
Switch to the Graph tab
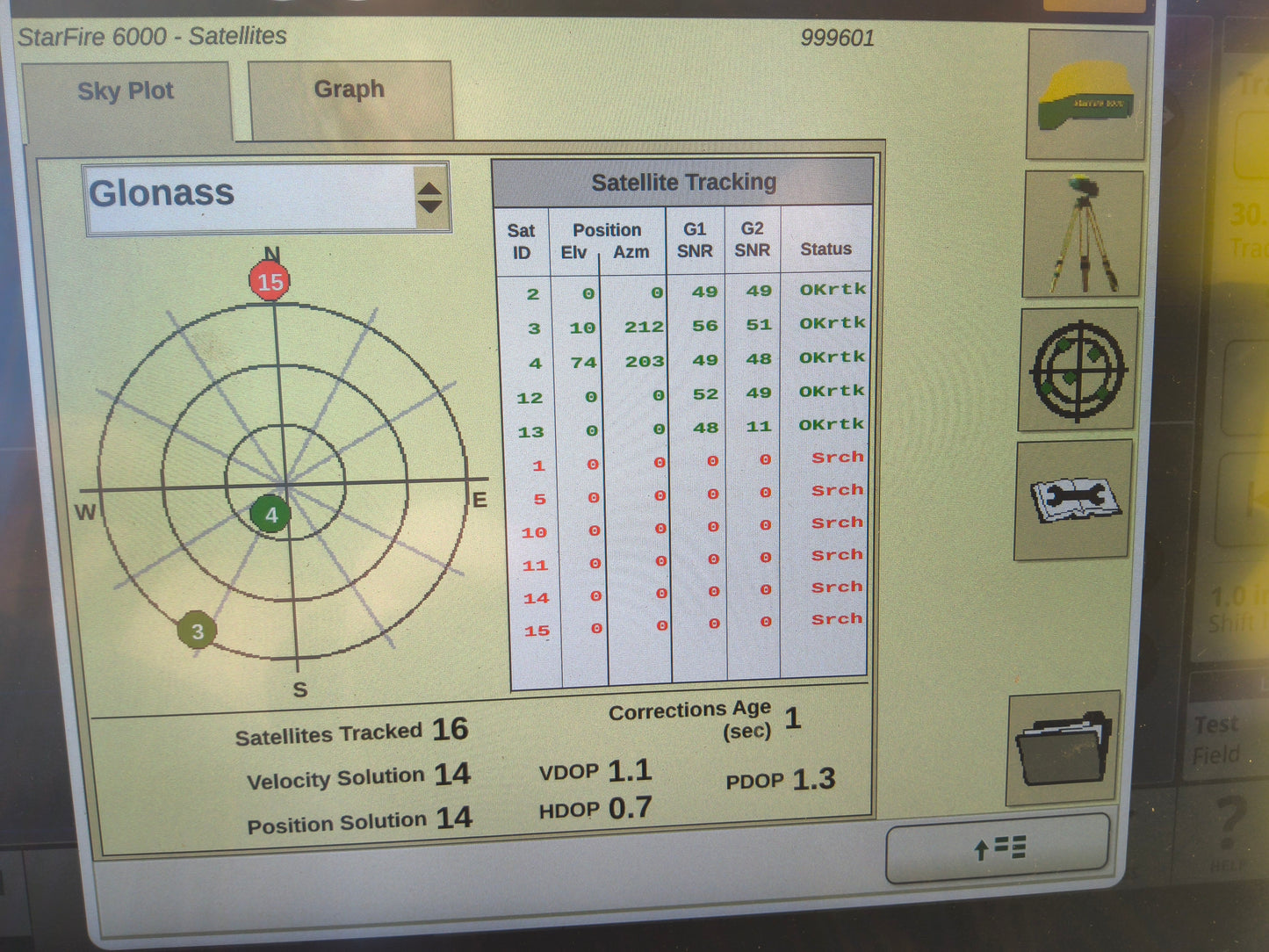(x=349, y=89)
